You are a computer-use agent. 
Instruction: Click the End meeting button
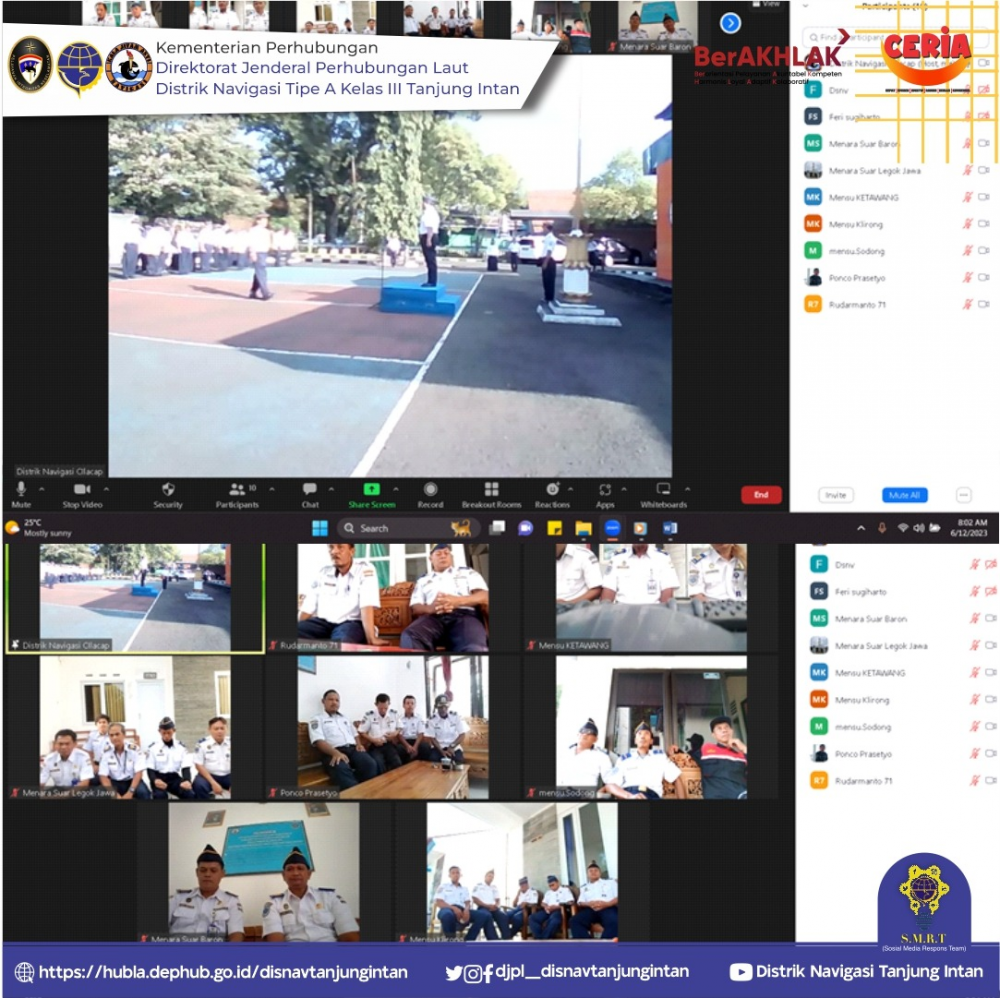[x=761, y=495]
